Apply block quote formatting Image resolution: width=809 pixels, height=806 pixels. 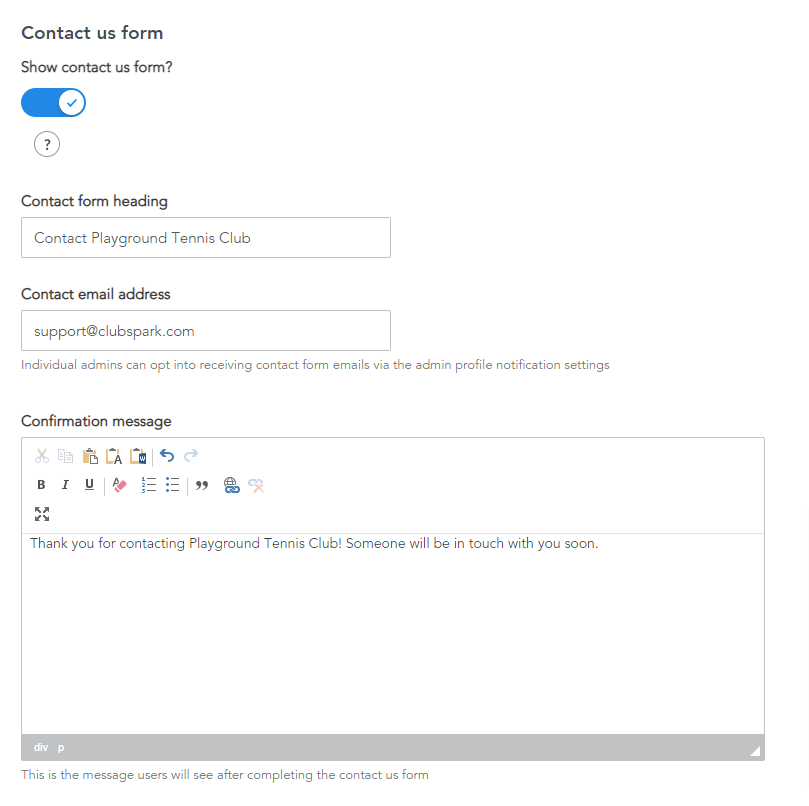202,485
